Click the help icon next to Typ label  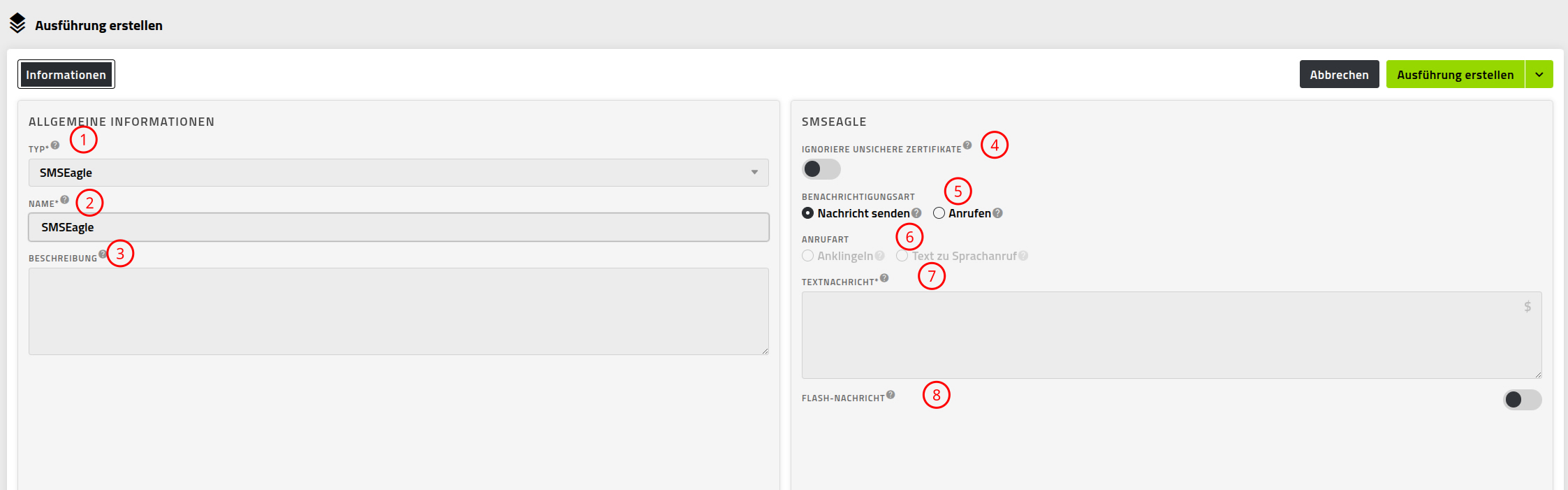coord(55,145)
